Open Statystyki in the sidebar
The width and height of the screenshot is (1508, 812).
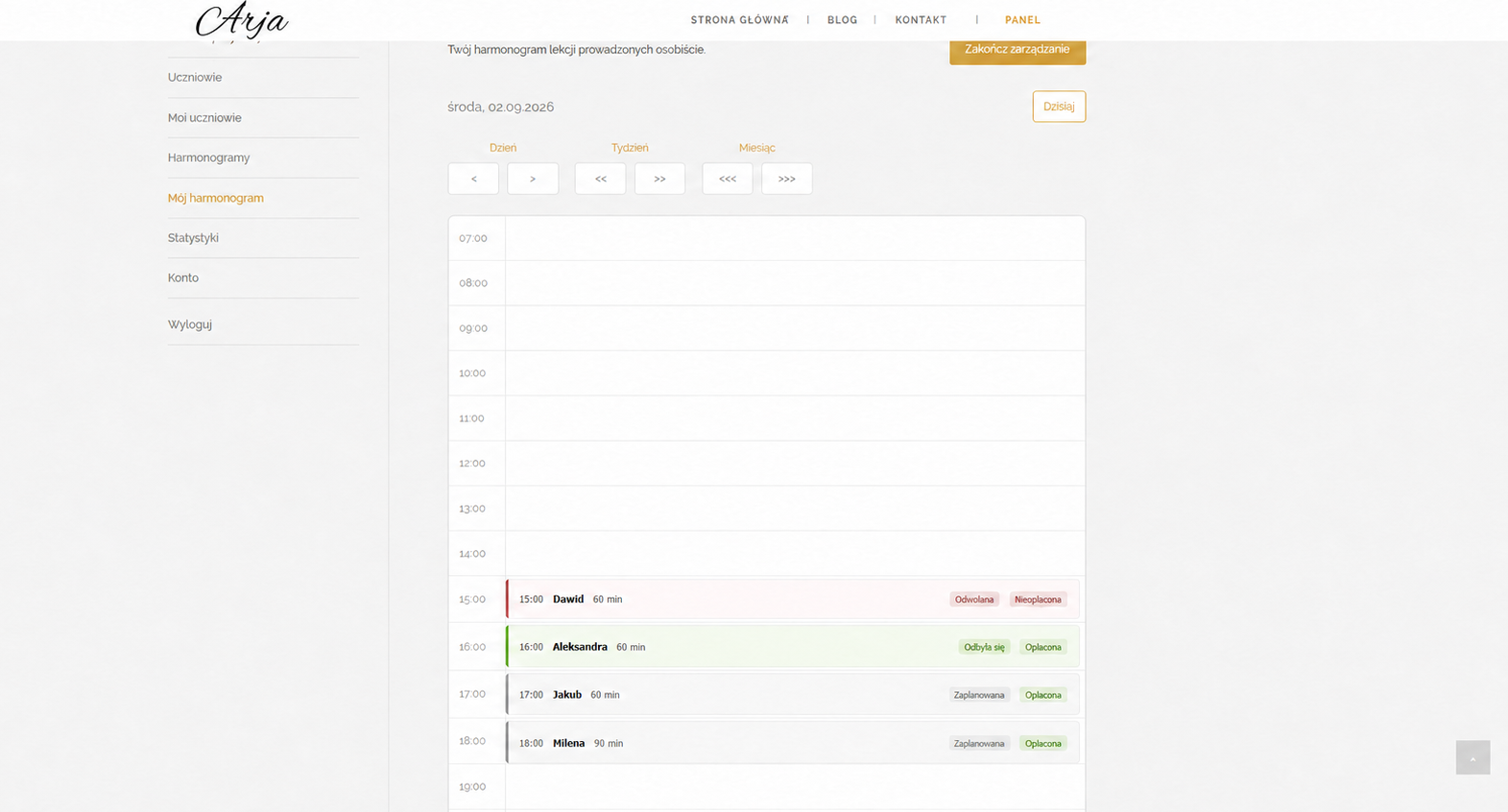pyautogui.click(x=193, y=238)
